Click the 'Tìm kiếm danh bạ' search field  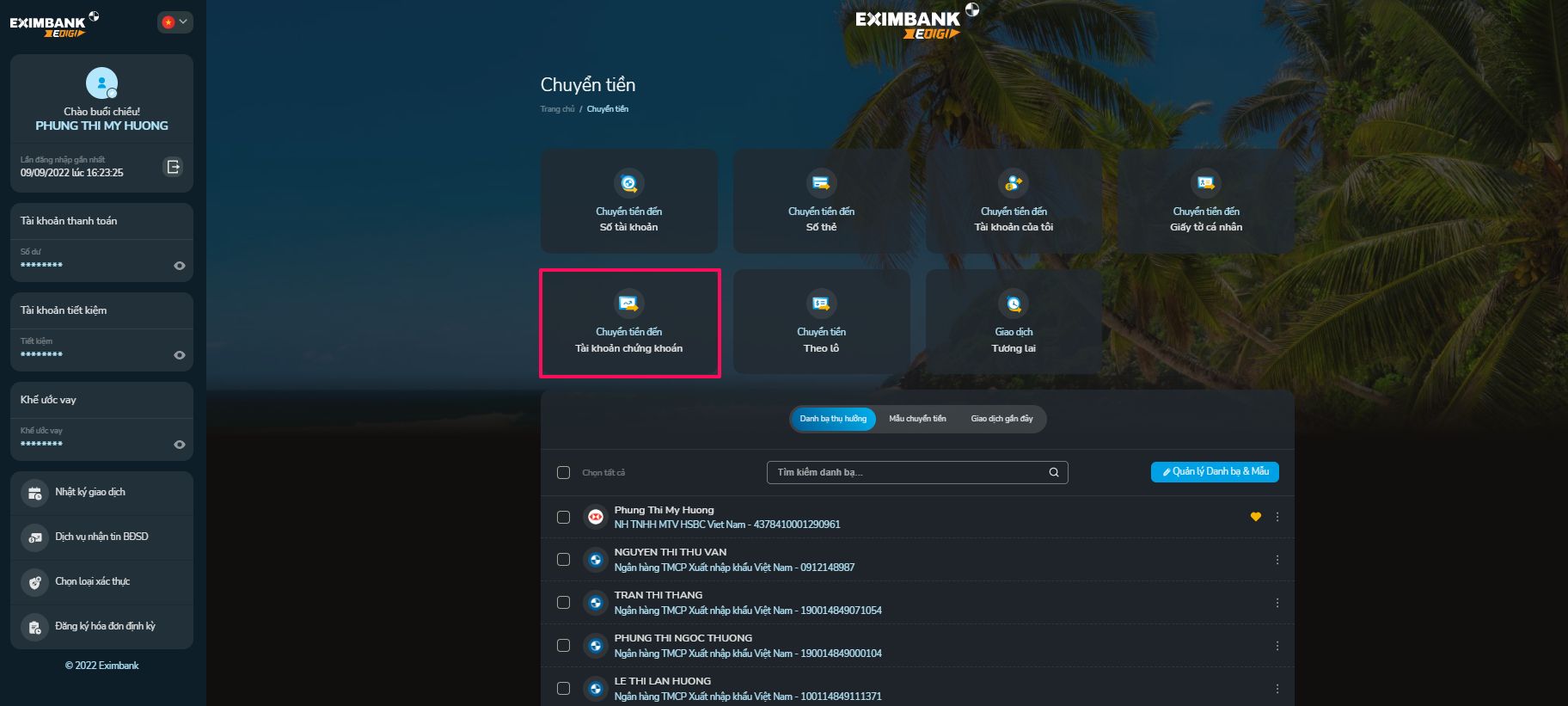(x=917, y=472)
